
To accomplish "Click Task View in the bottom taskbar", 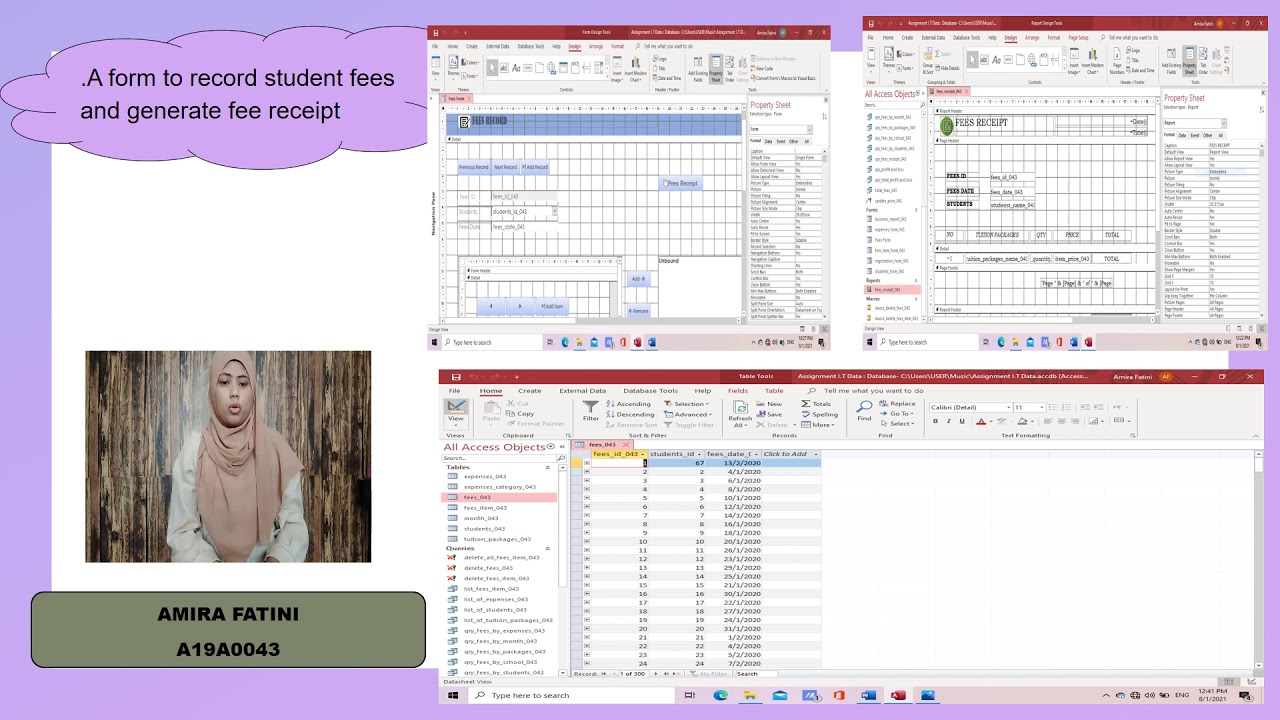I will pyautogui.click(x=689, y=695).
